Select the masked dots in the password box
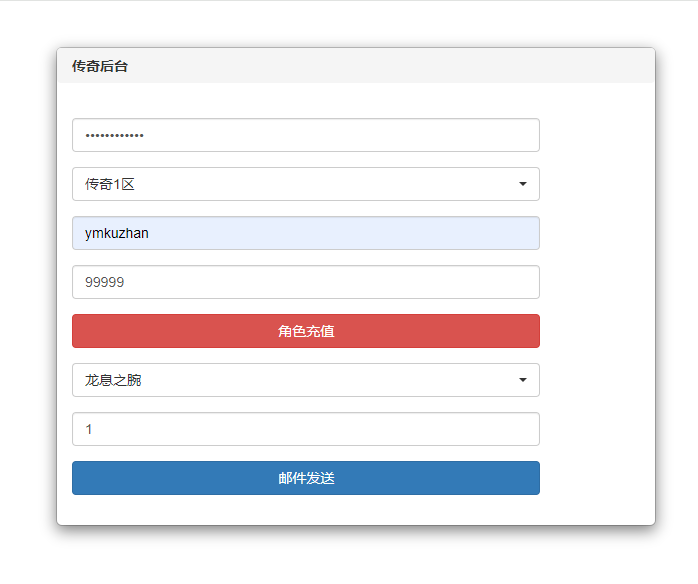Image resolution: width=698 pixels, height=584 pixels. click(x=114, y=135)
